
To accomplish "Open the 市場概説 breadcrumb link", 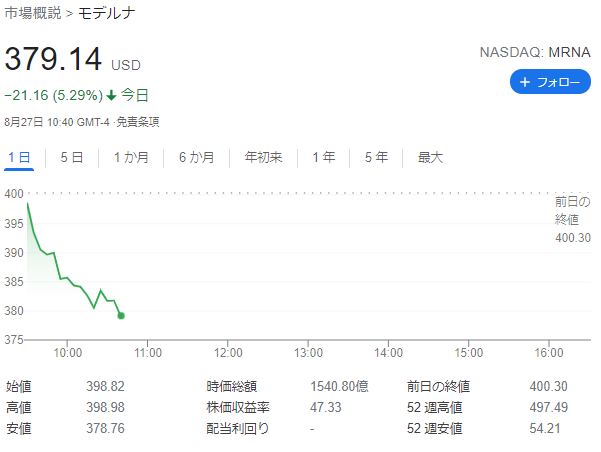I will click(33, 13).
